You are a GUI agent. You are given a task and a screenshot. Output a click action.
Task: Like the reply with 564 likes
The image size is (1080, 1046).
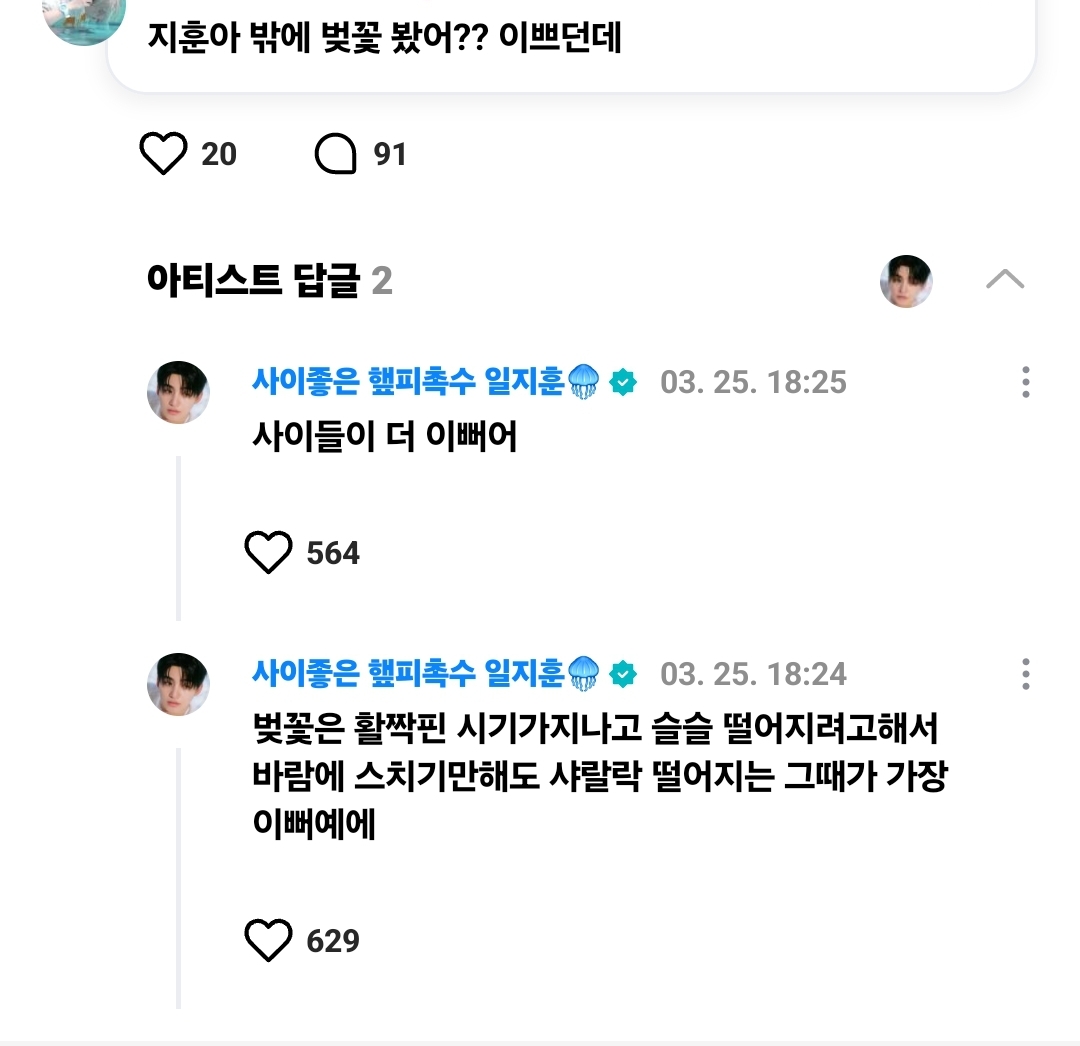pos(268,552)
